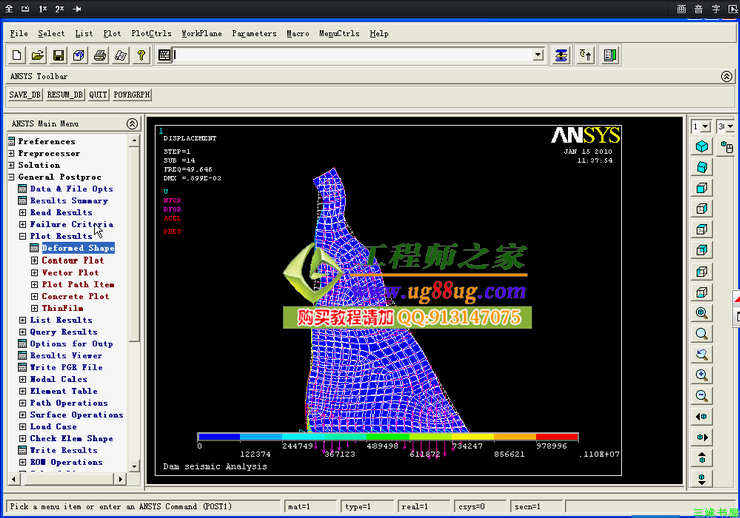
Task: Open the WorkPlane menu
Action: pos(202,33)
